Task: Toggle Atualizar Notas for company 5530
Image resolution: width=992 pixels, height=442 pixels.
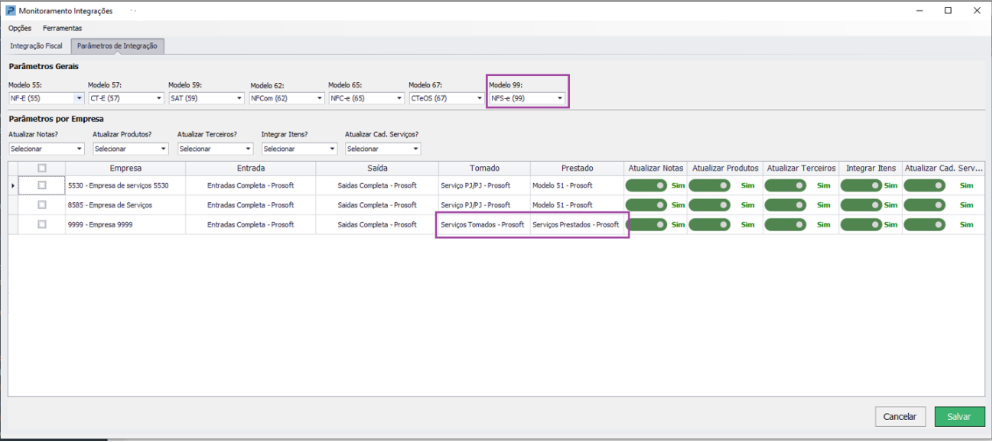Action: (x=646, y=185)
